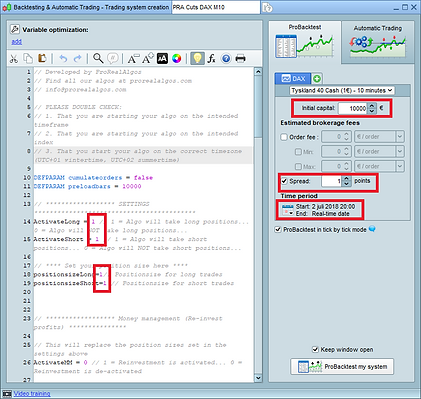Click the Spread value input field
The height and width of the screenshot is (399, 421).
click(x=332, y=181)
